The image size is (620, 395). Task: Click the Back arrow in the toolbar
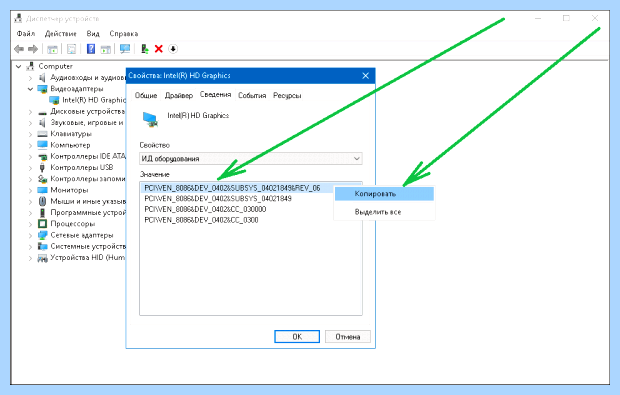[x=19, y=49]
